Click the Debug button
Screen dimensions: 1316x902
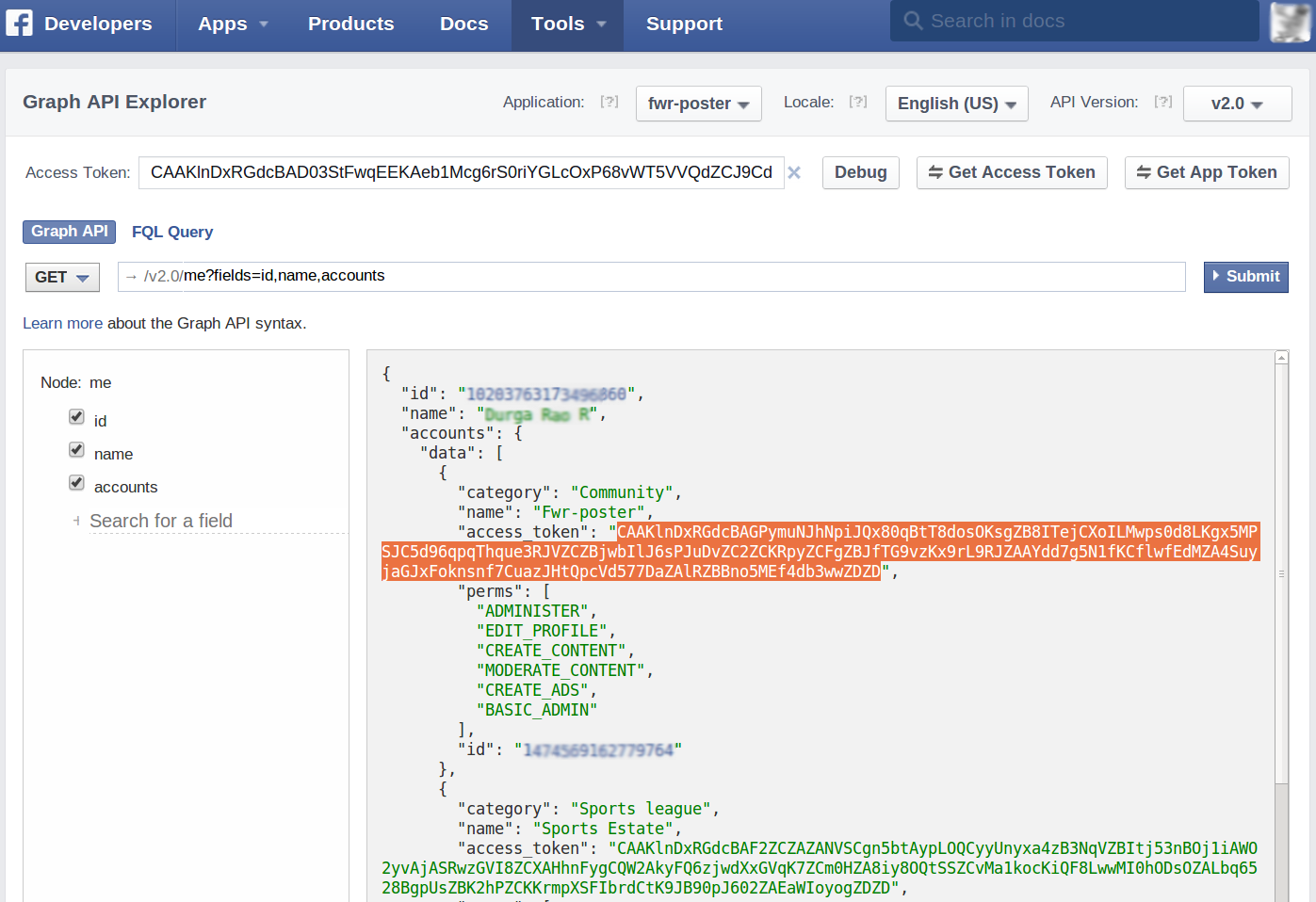coord(861,172)
